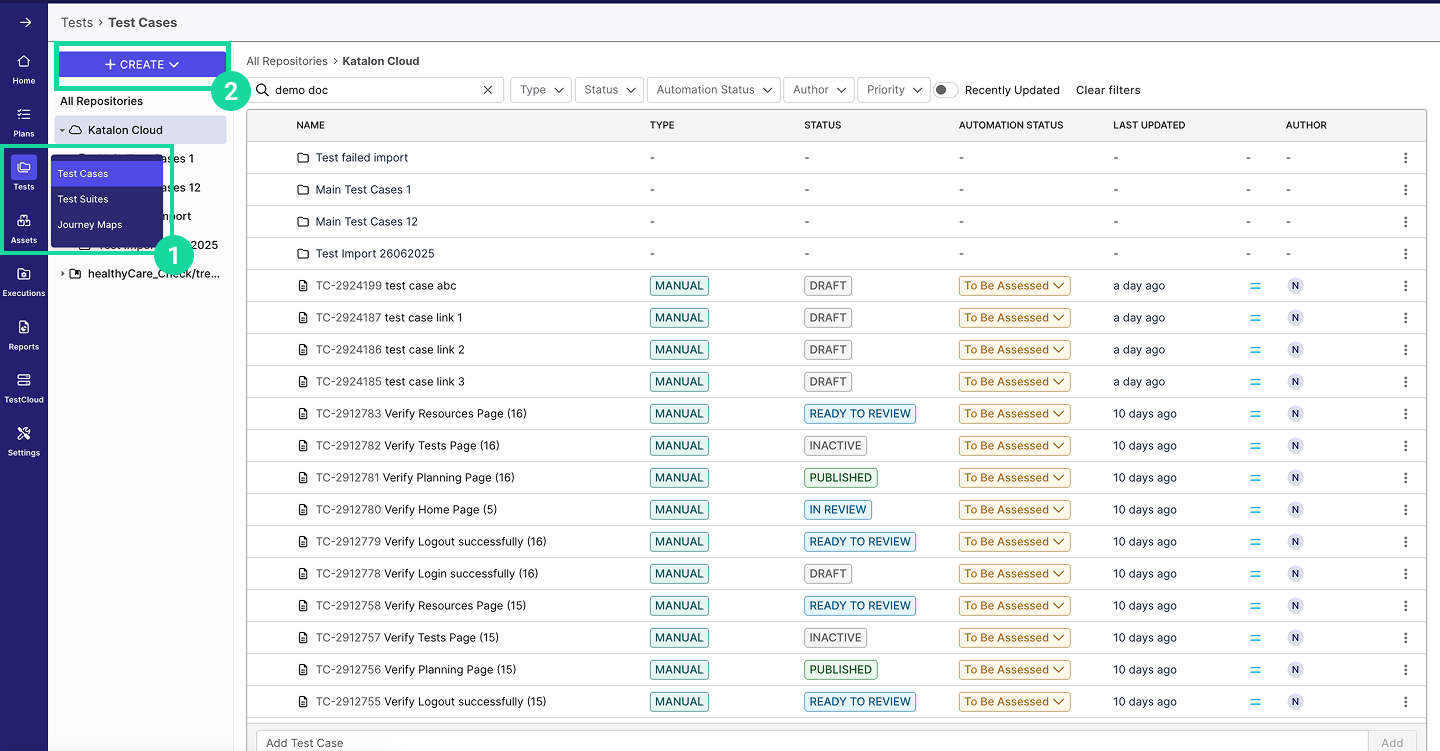Open the Main Test Cases 12 folder row
1440x751 pixels.
pyautogui.click(x=836, y=222)
